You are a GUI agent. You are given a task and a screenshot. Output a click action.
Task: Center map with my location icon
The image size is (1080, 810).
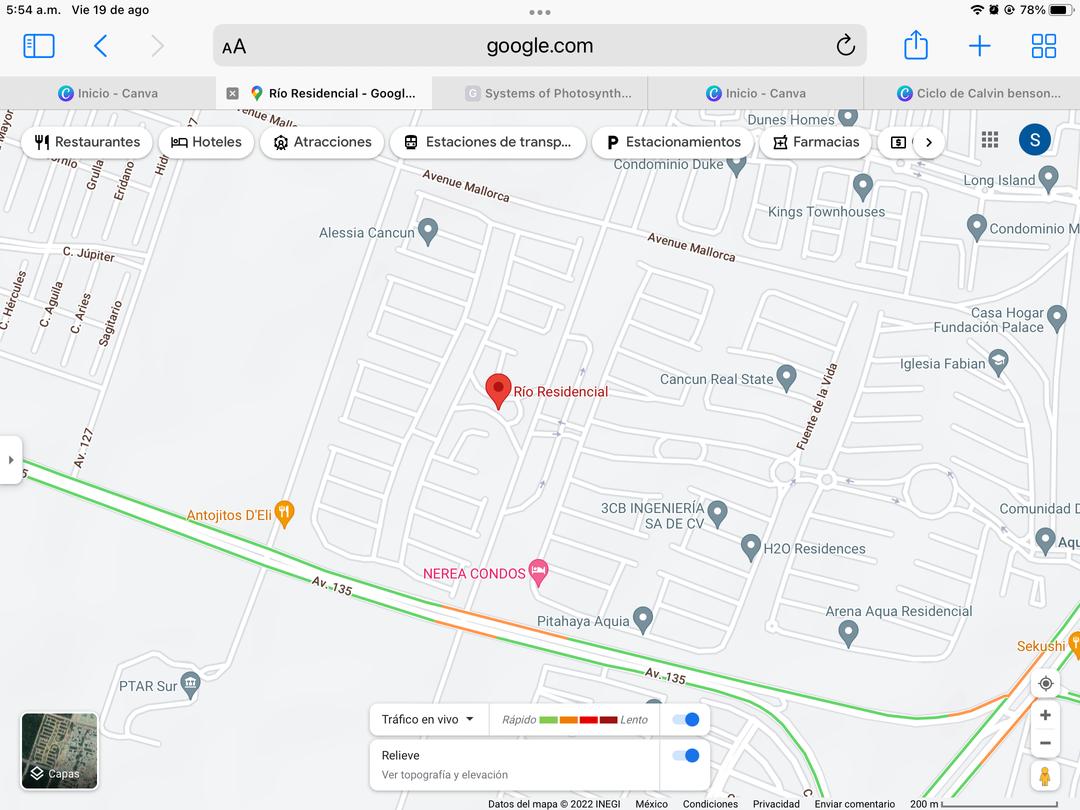tap(1045, 683)
